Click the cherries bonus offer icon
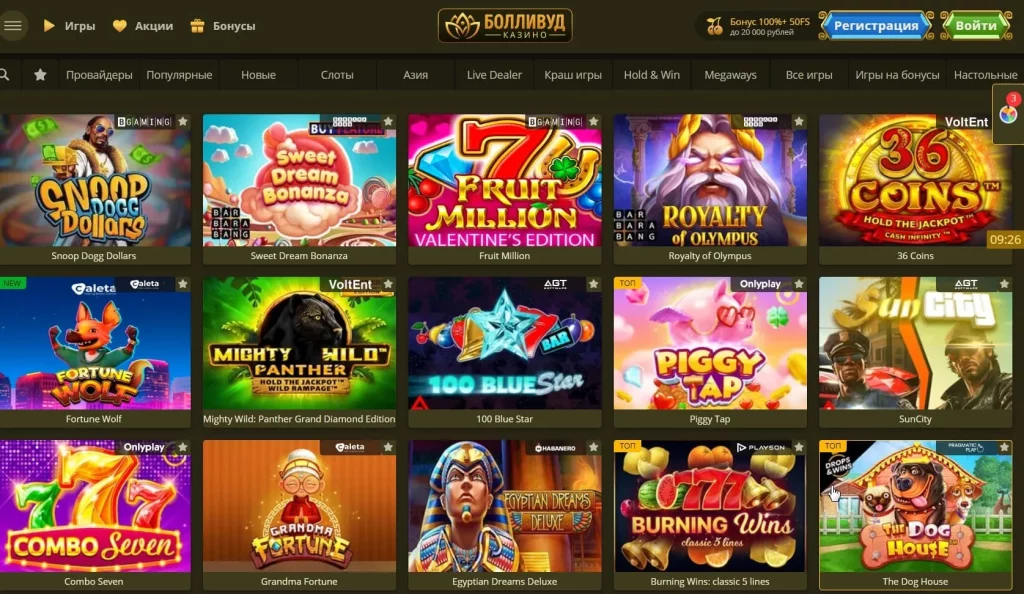 [x=714, y=26]
